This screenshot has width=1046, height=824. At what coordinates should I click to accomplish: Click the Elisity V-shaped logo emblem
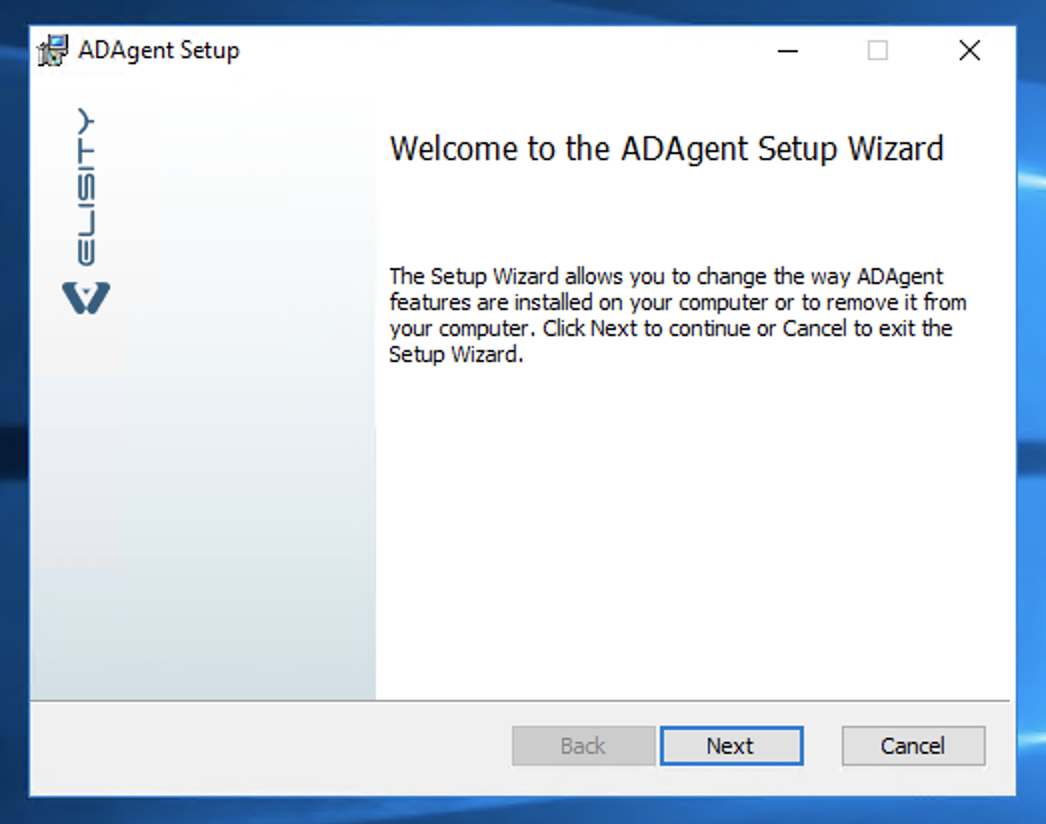click(86, 298)
